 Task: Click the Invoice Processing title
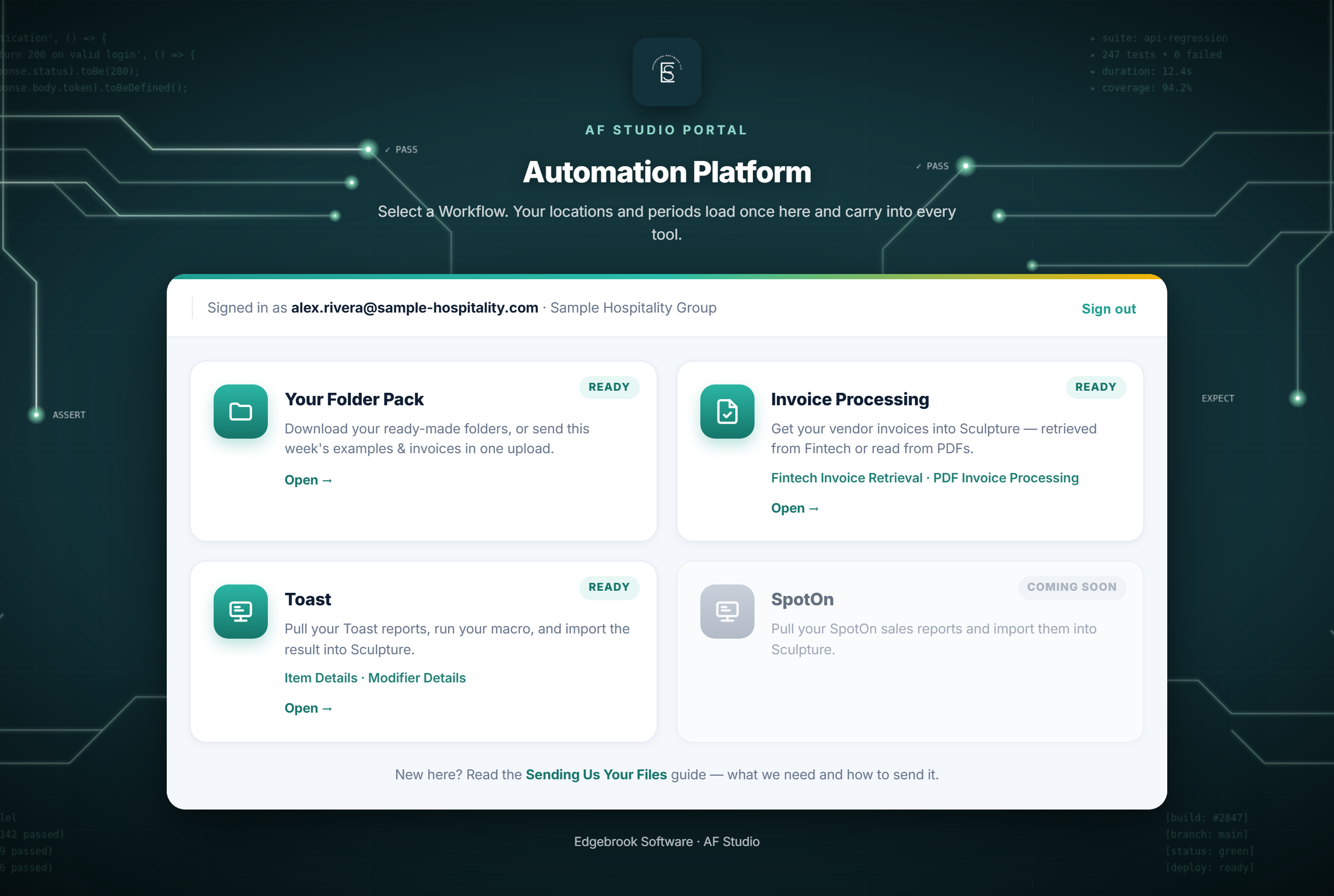[850, 399]
